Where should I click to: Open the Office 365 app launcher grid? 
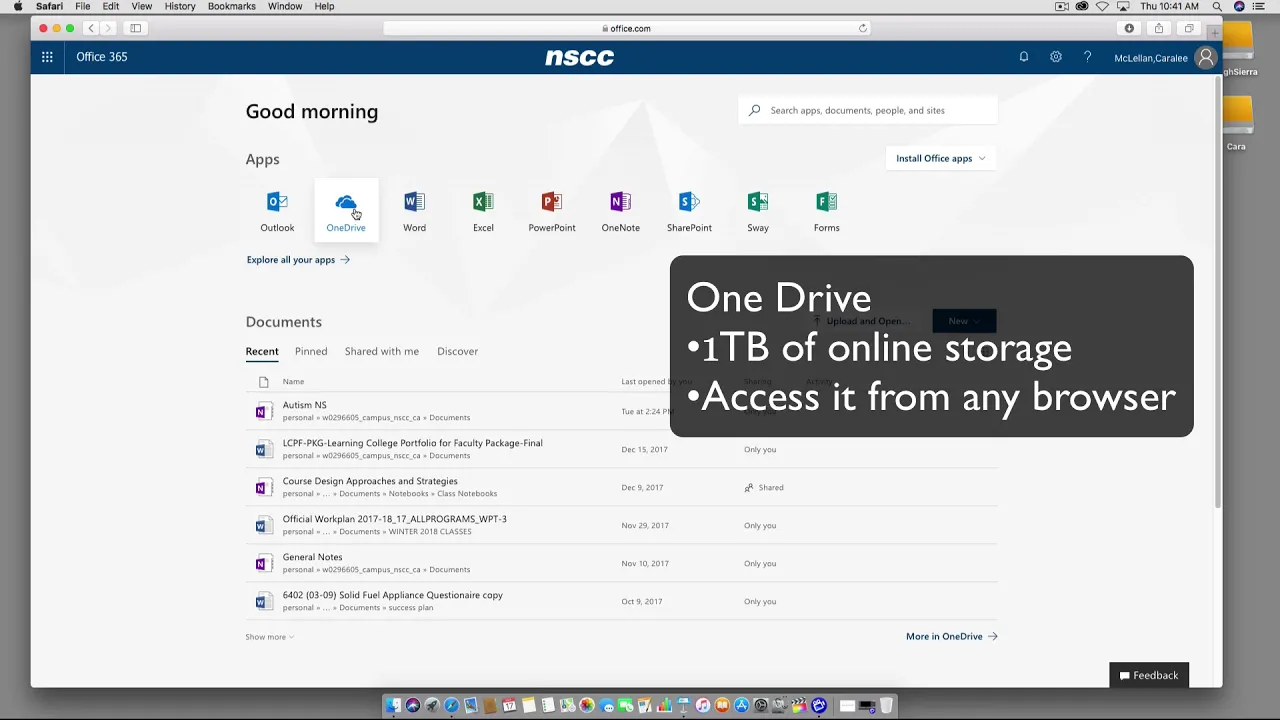[x=47, y=57]
